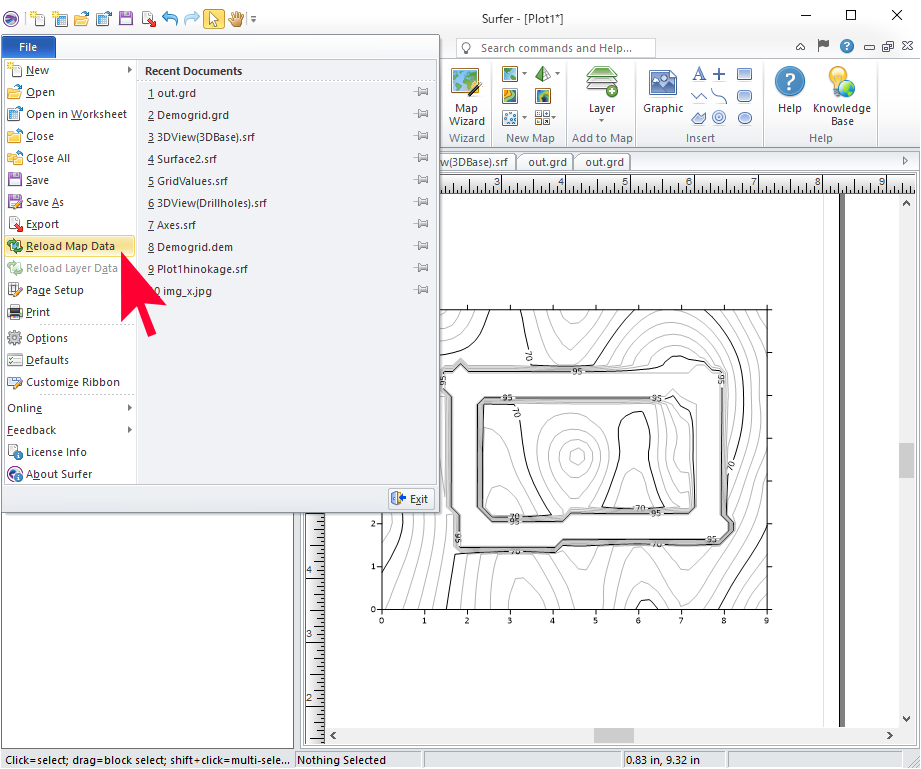The width and height of the screenshot is (921, 769).
Task: Pin out.grd in Recent Documents
Action: pos(421,93)
